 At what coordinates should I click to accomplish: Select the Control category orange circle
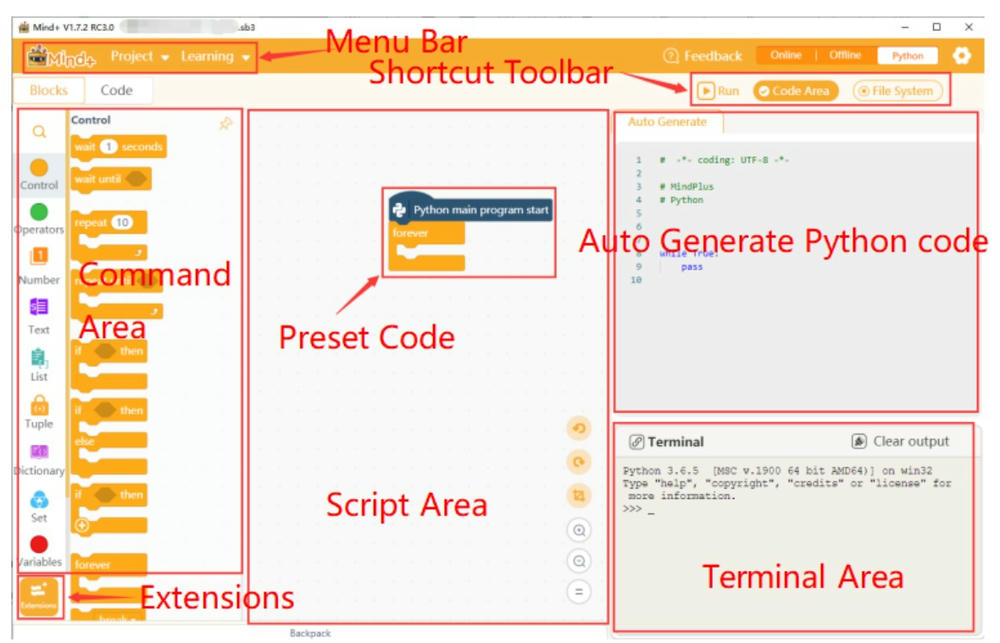tap(39, 168)
